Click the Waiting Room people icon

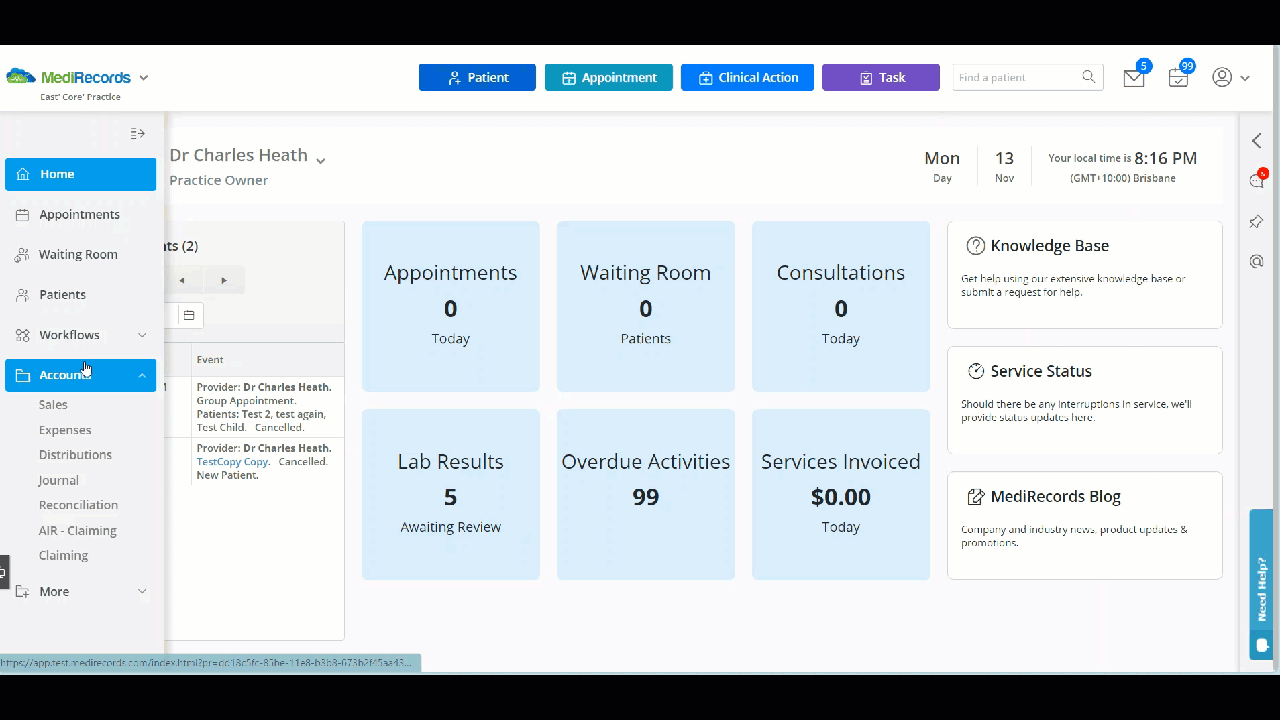pos(23,254)
